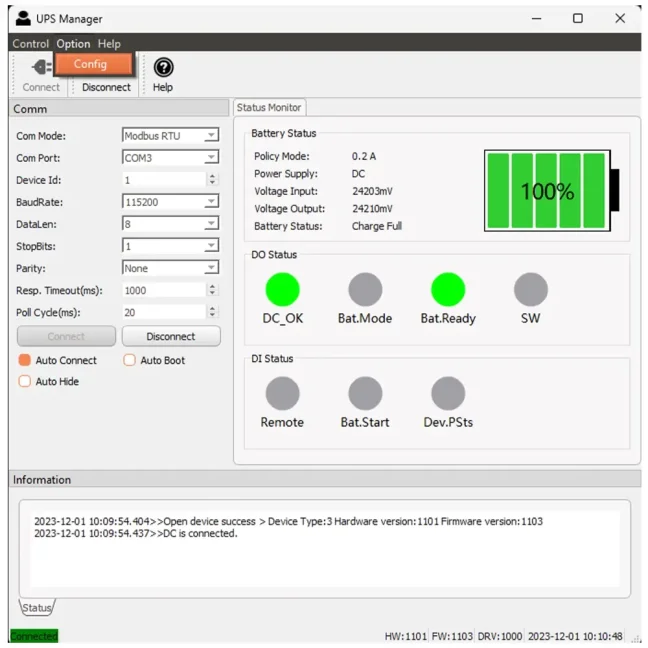Viewport: 648px width, 648px height.
Task: Click the SW status indicator
Action: [x=531, y=290]
